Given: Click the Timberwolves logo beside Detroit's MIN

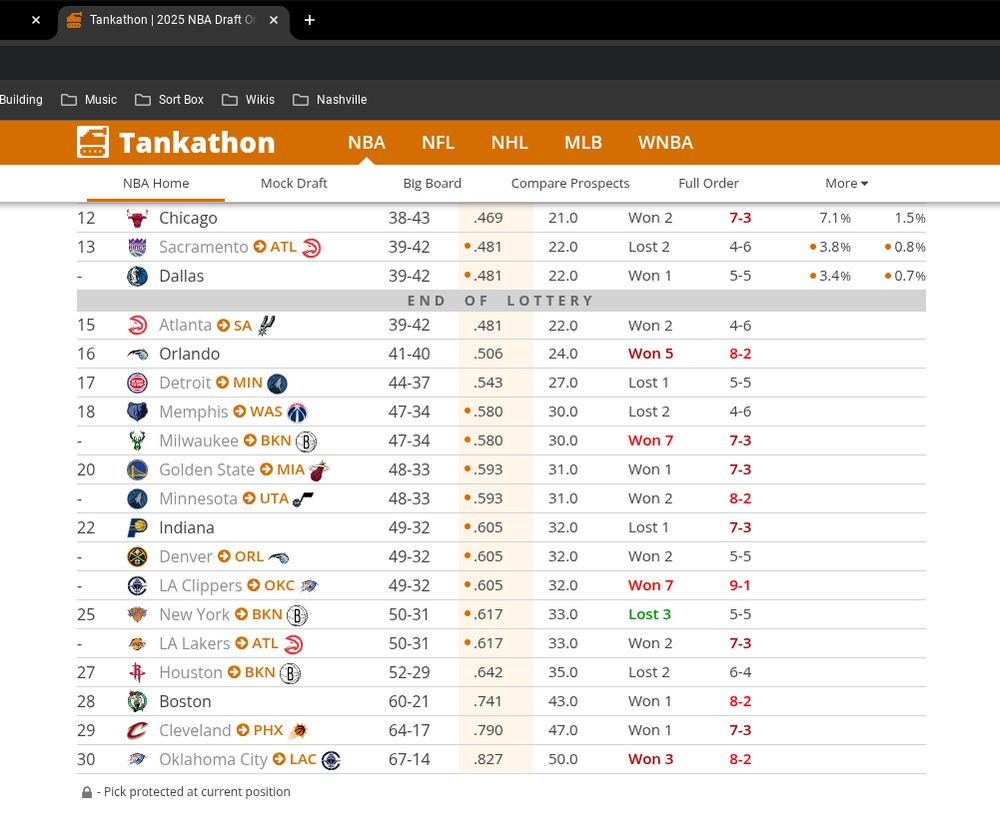Looking at the screenshot, I should (x=277, y=383).
